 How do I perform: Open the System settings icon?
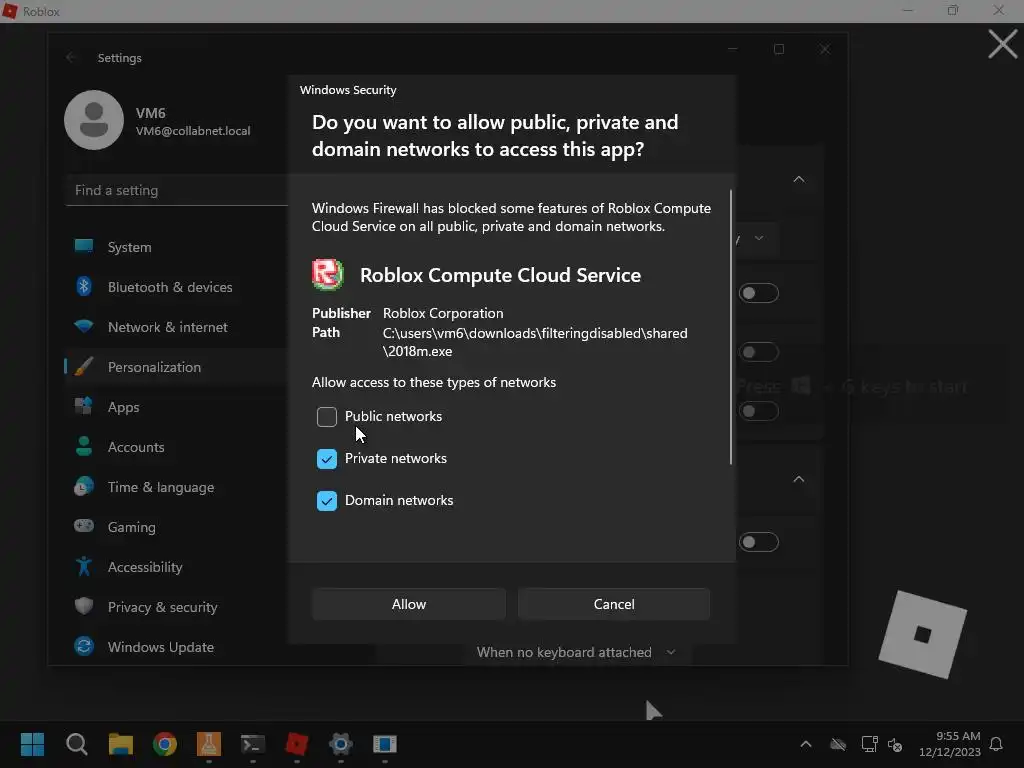coord(84,246)
